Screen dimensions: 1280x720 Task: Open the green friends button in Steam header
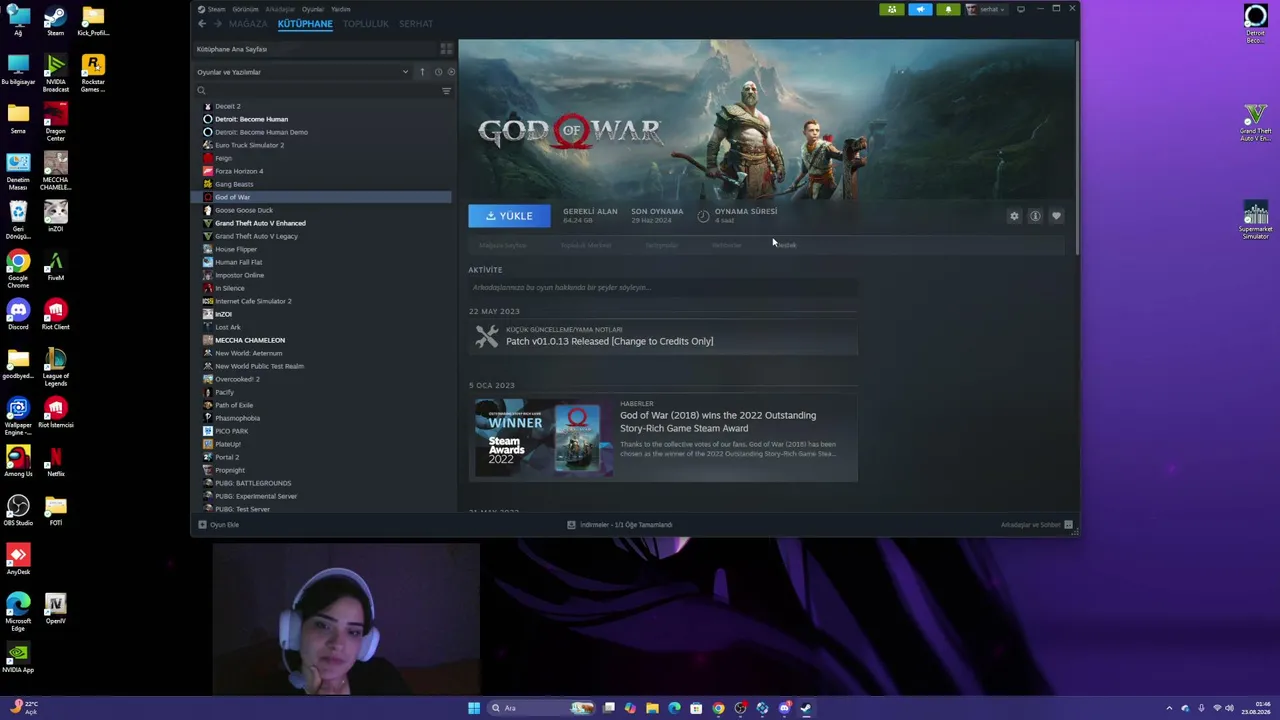tap(892, 9)
